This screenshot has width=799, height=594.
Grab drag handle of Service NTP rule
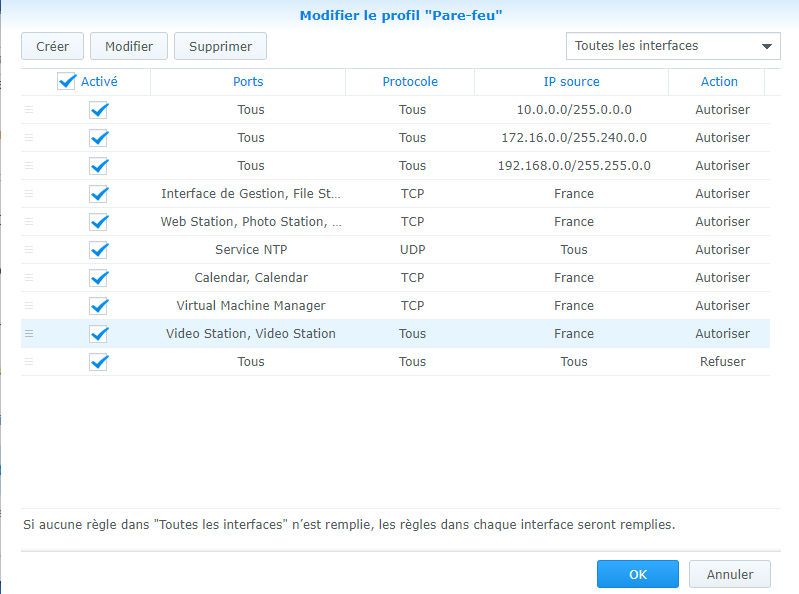[x=29, y=250]
